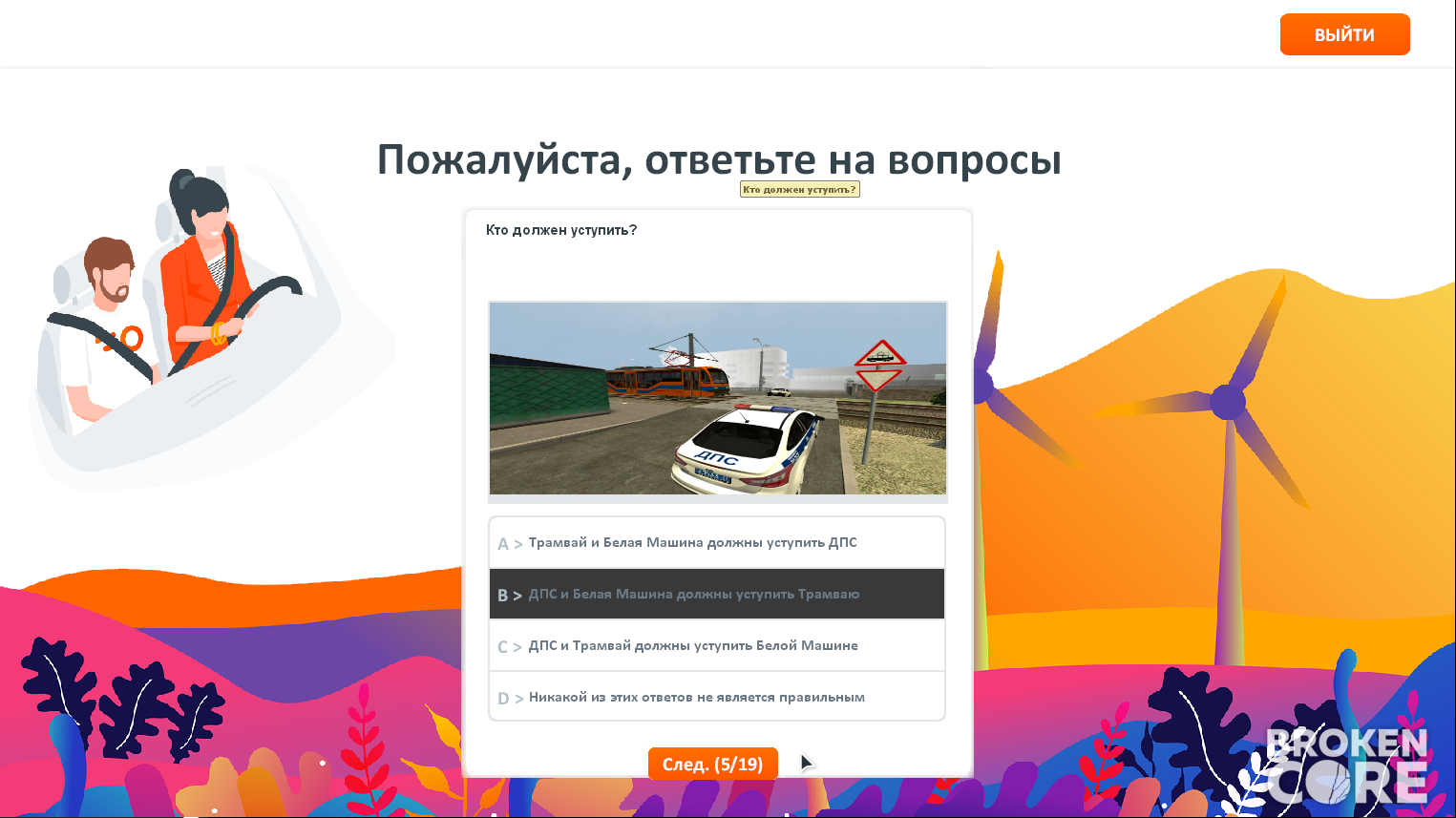Open the tram intersection question image

(718, 399)
